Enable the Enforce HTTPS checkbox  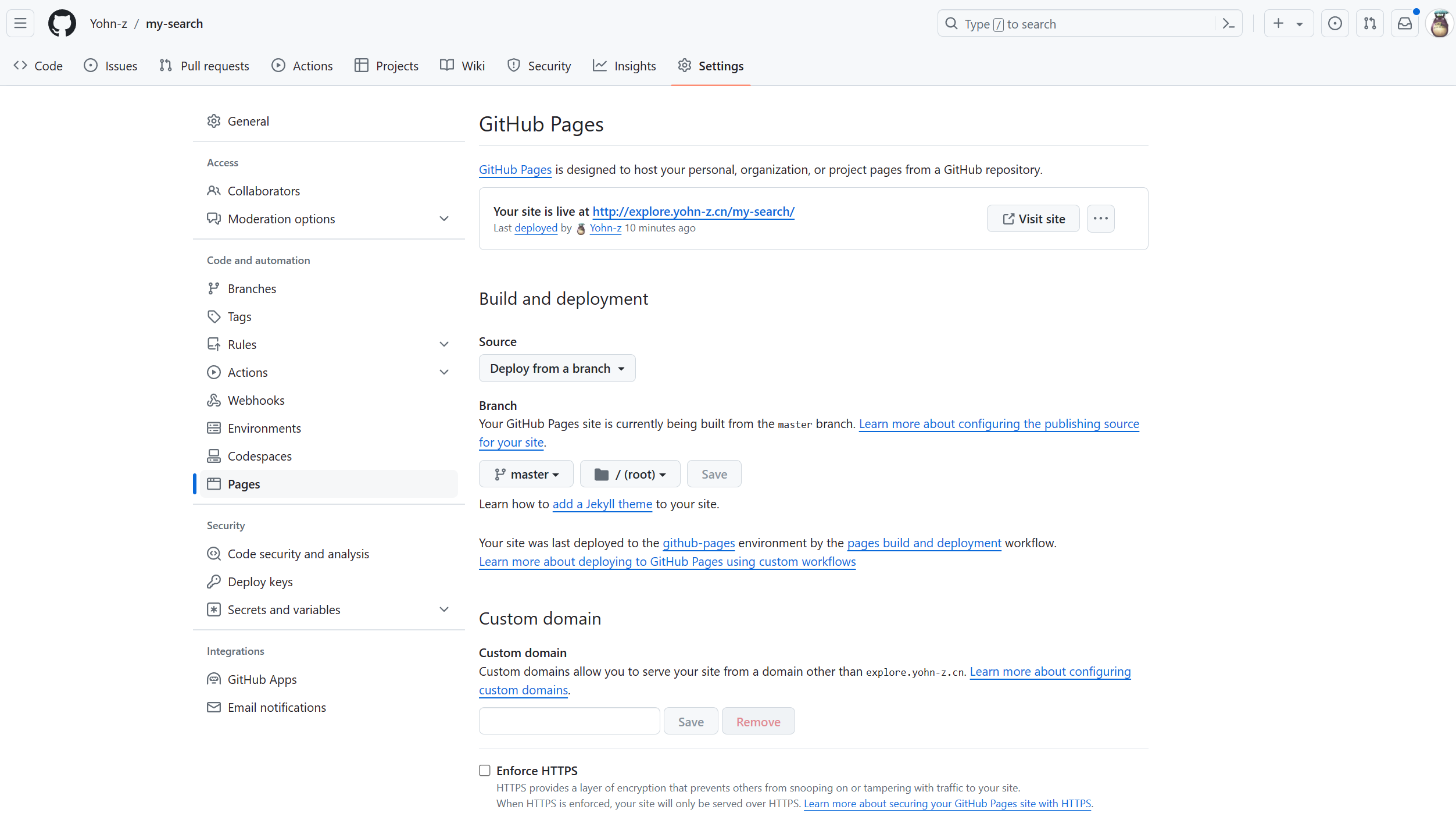click(485, 771)
